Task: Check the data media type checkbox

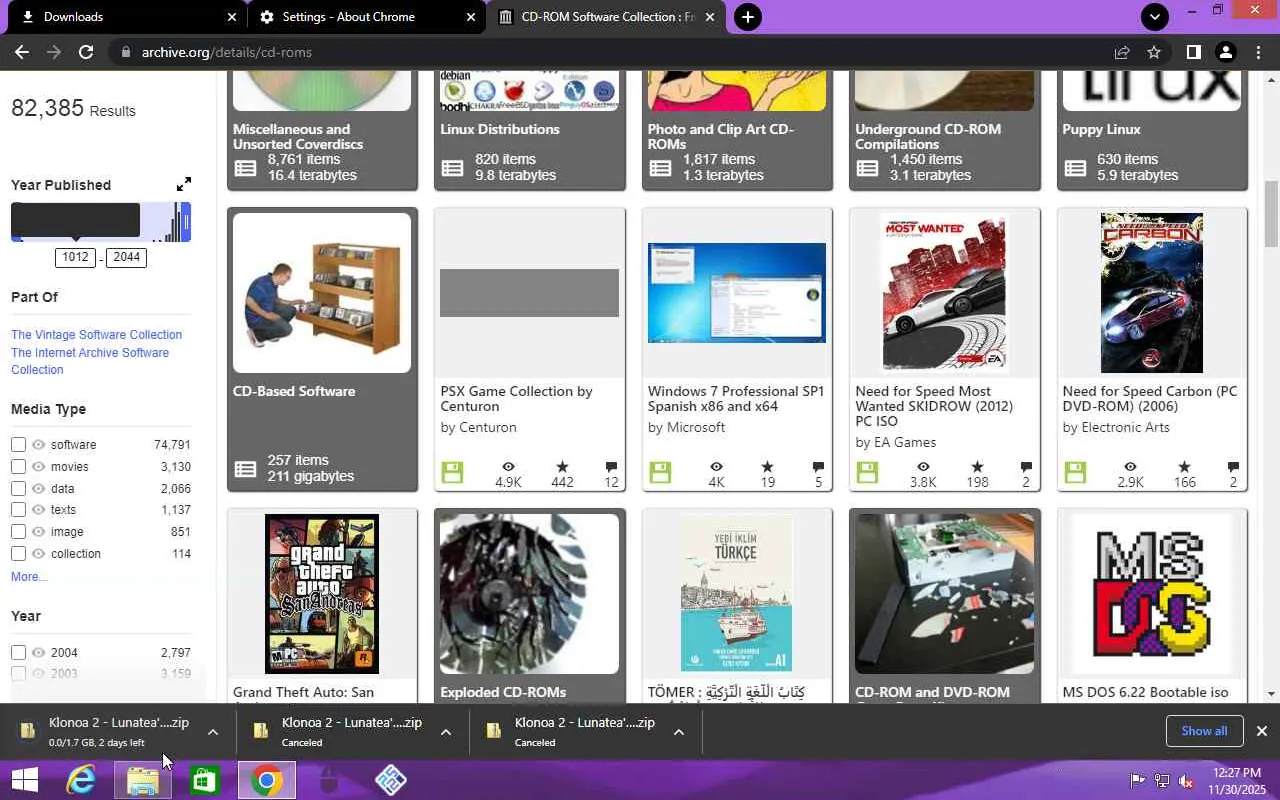Action: (x=18, y=489)
